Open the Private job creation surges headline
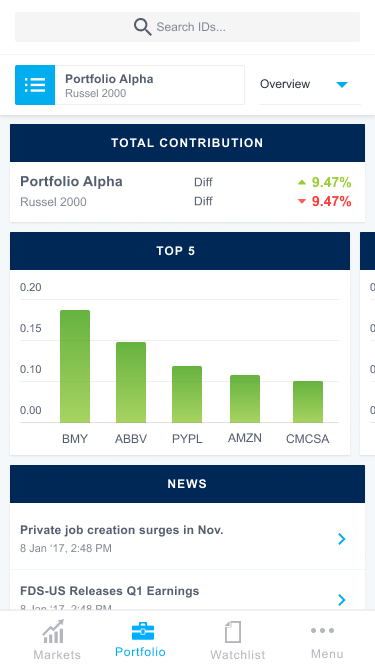 122,530
